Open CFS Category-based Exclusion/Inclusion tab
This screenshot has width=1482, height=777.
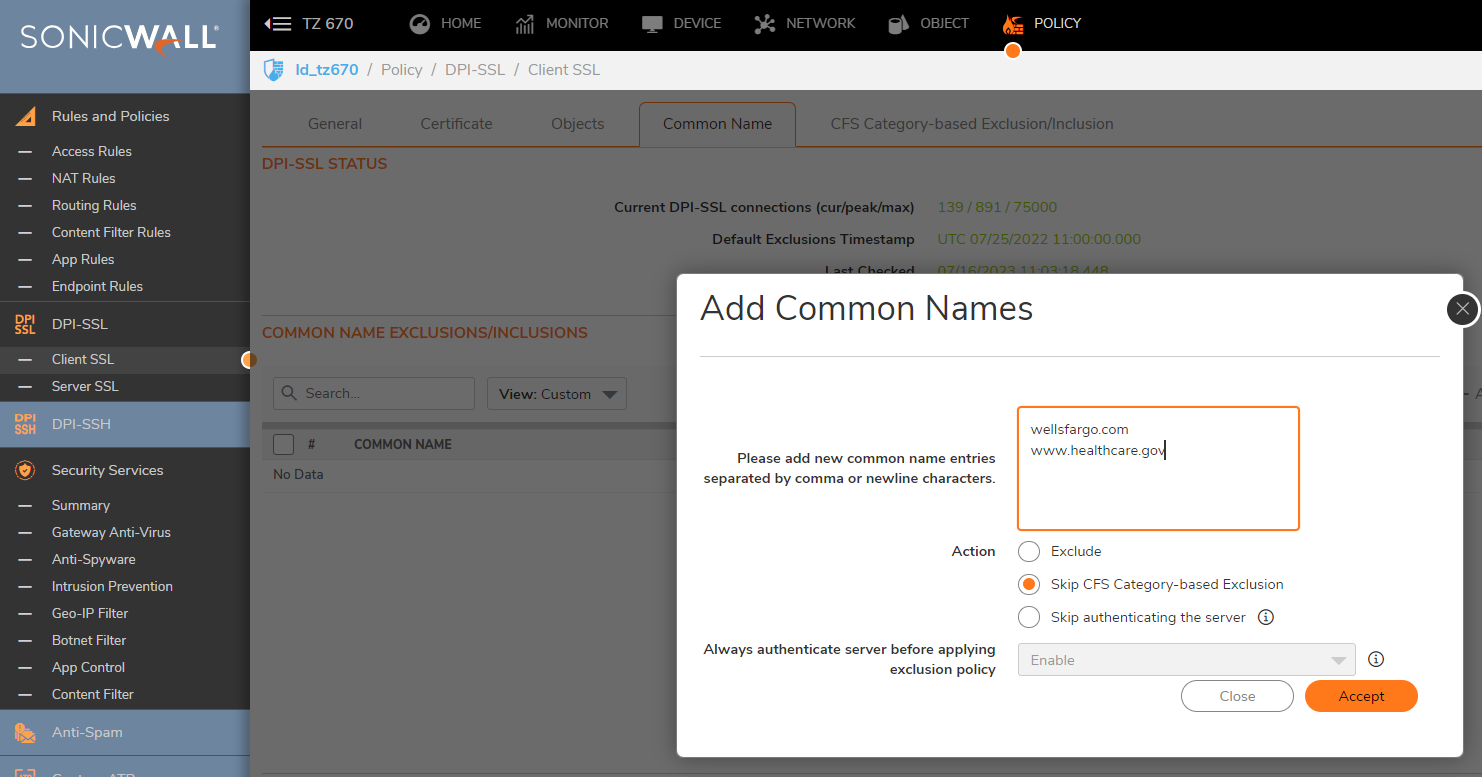coord(971,124)
